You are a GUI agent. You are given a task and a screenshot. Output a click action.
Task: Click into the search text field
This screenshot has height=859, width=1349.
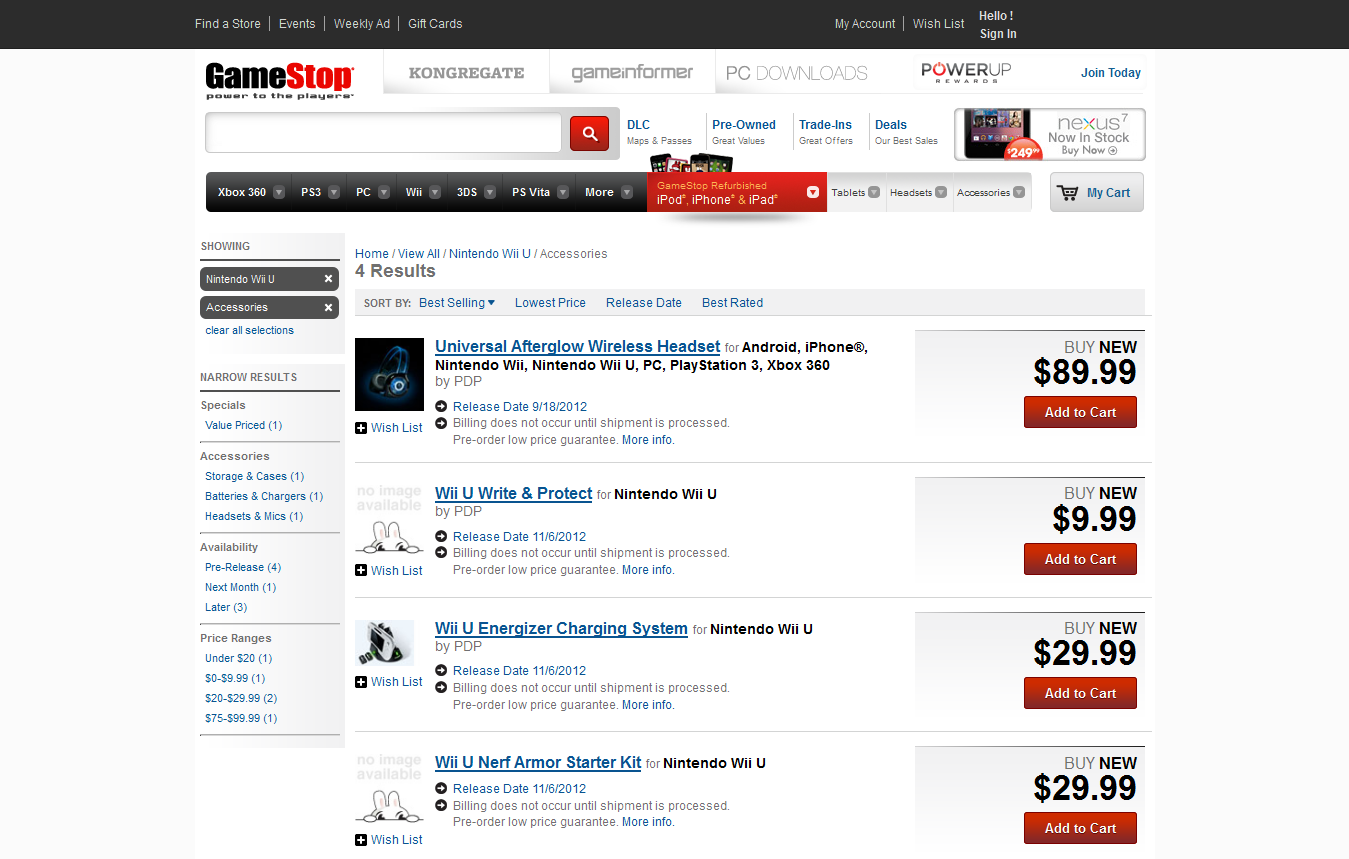[x=383, y=133]
